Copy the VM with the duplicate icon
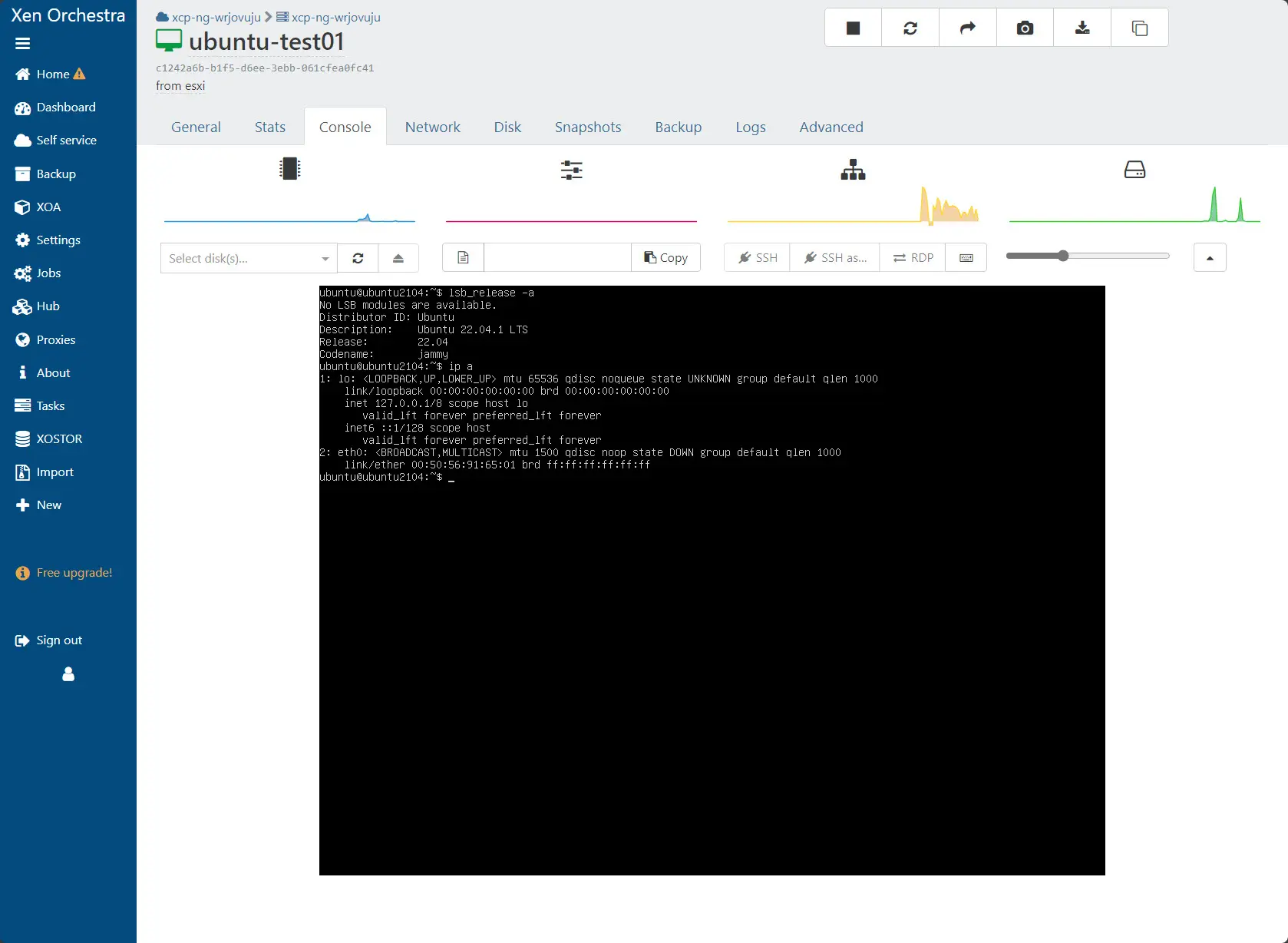Image resolution: width=1288 pixels, height=943 pixels. (1140, 28)
